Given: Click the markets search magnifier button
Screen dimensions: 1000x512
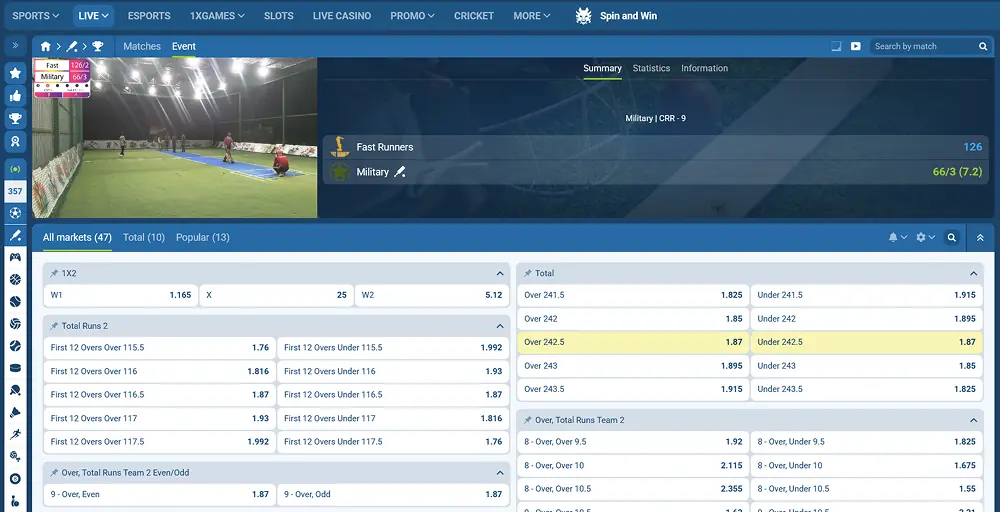Looking at the screenshot, I should click(952, 237).
